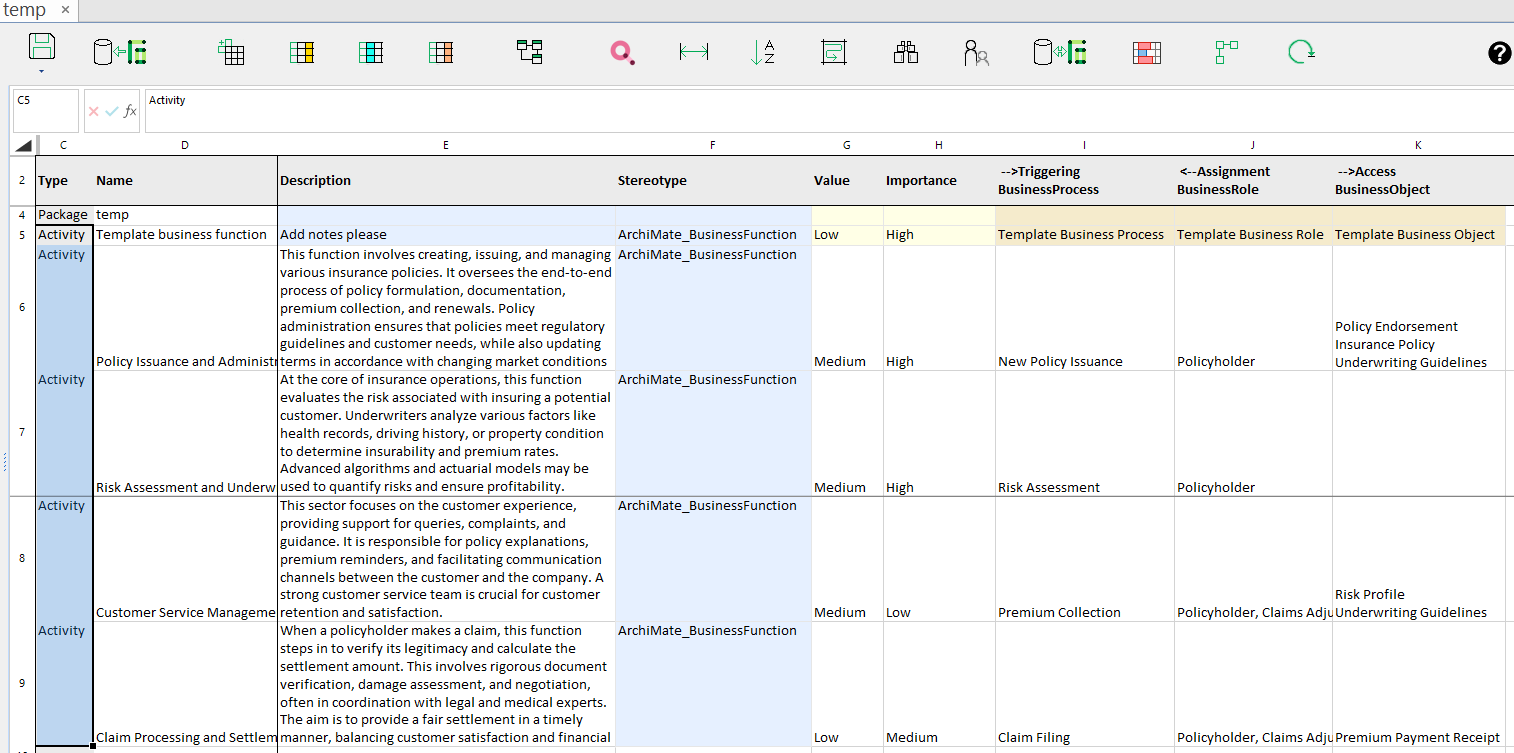Highlight columns orange using the toolbar icon
This screenshot has width=1514, height=753.
pyautogui.click(x=438, y=52)
